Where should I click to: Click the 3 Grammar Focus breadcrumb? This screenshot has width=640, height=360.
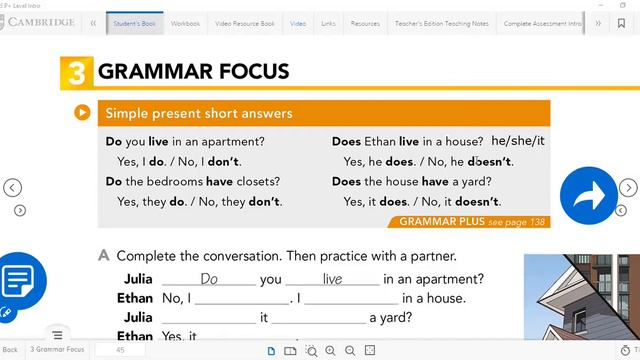[58, 349]
